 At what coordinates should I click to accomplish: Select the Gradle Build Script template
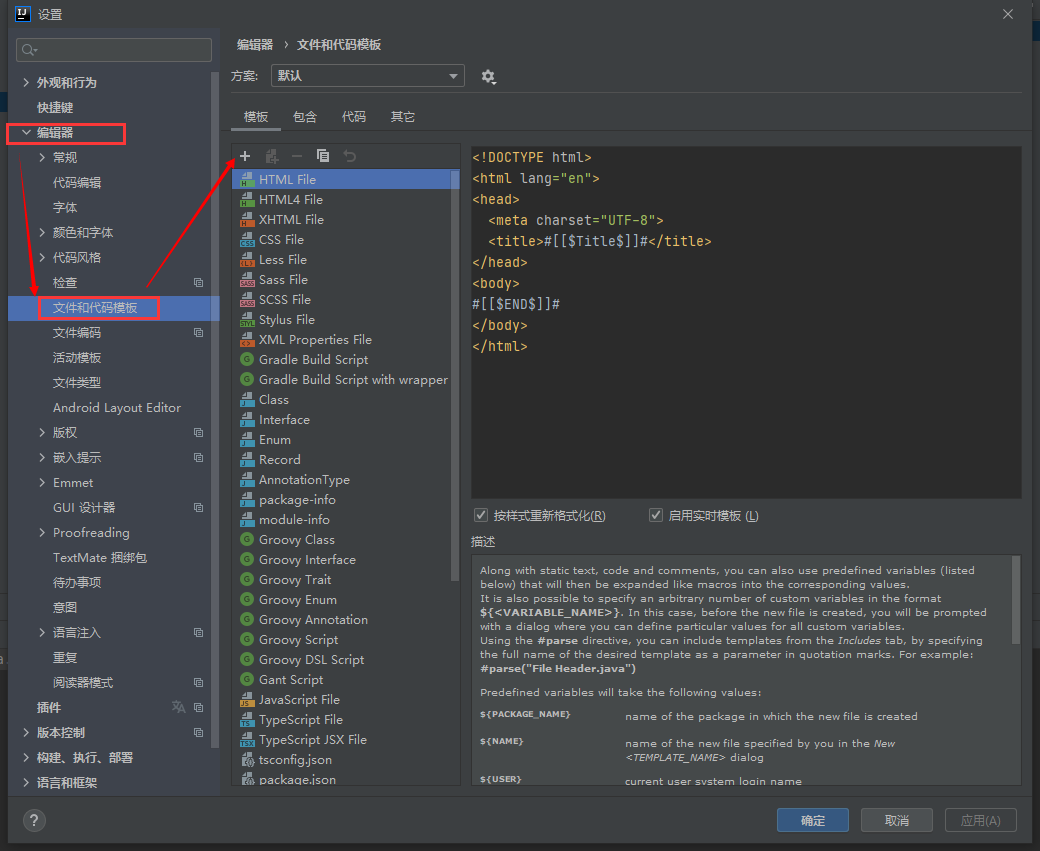(x=313, y=360)
